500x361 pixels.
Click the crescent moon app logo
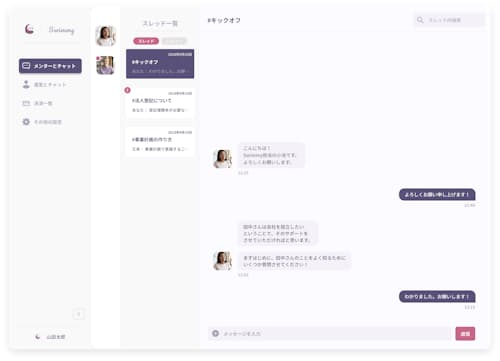[x=30, y=29]
